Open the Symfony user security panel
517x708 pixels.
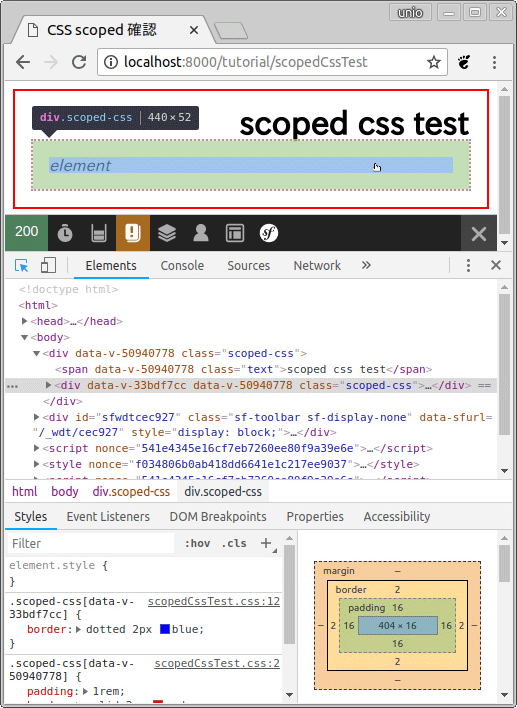point(200,233)
